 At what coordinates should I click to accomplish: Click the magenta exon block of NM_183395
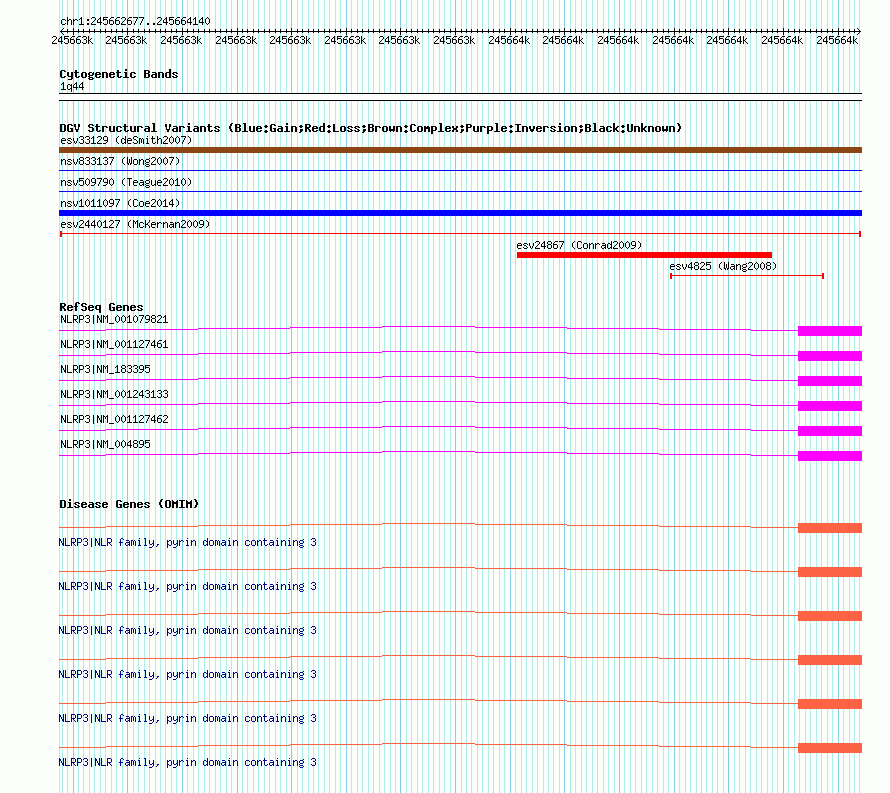[x=830, y=381]
